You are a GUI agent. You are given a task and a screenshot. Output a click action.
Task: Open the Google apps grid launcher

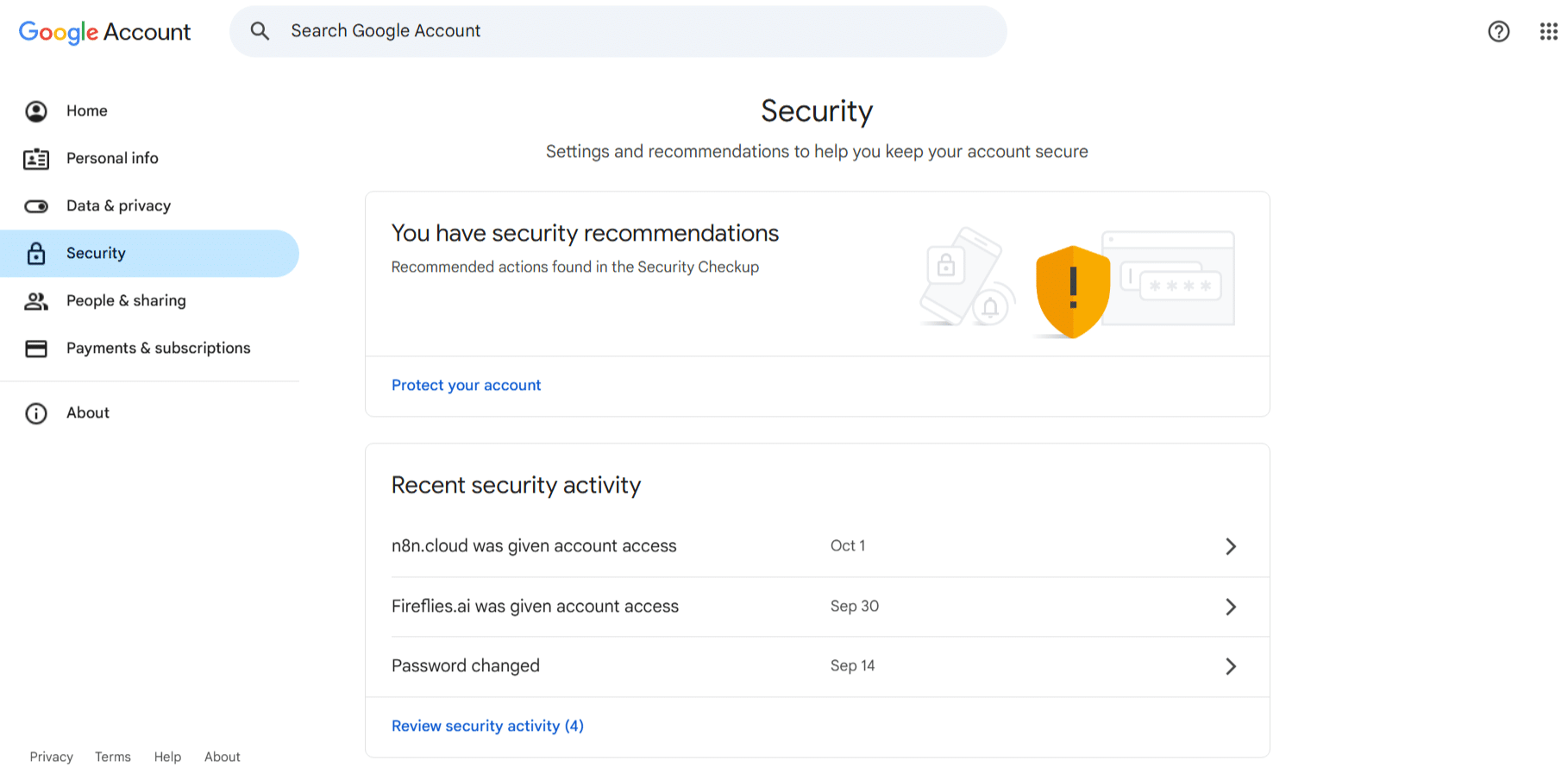click(1548, 32)
